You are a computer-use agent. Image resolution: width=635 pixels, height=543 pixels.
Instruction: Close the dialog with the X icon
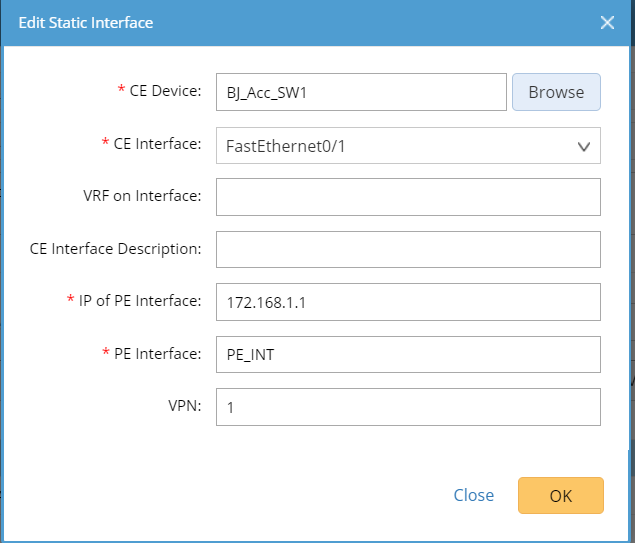pos(607,22)
